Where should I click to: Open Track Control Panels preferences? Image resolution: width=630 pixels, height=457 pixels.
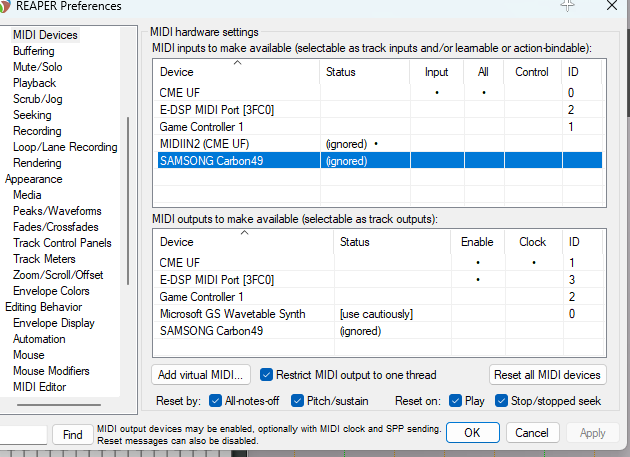[x=62, y=243]
